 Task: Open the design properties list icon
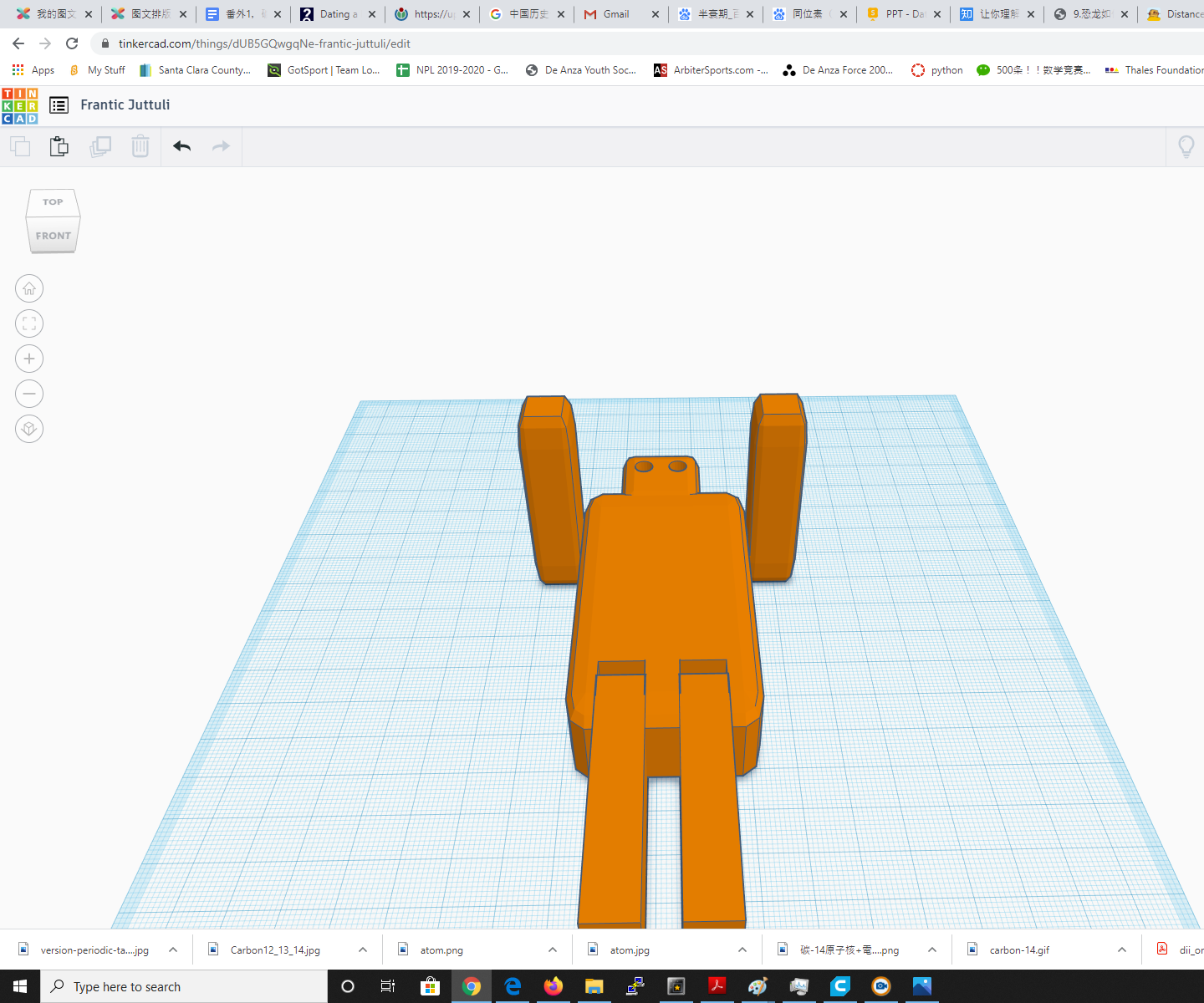coord(59,104)
